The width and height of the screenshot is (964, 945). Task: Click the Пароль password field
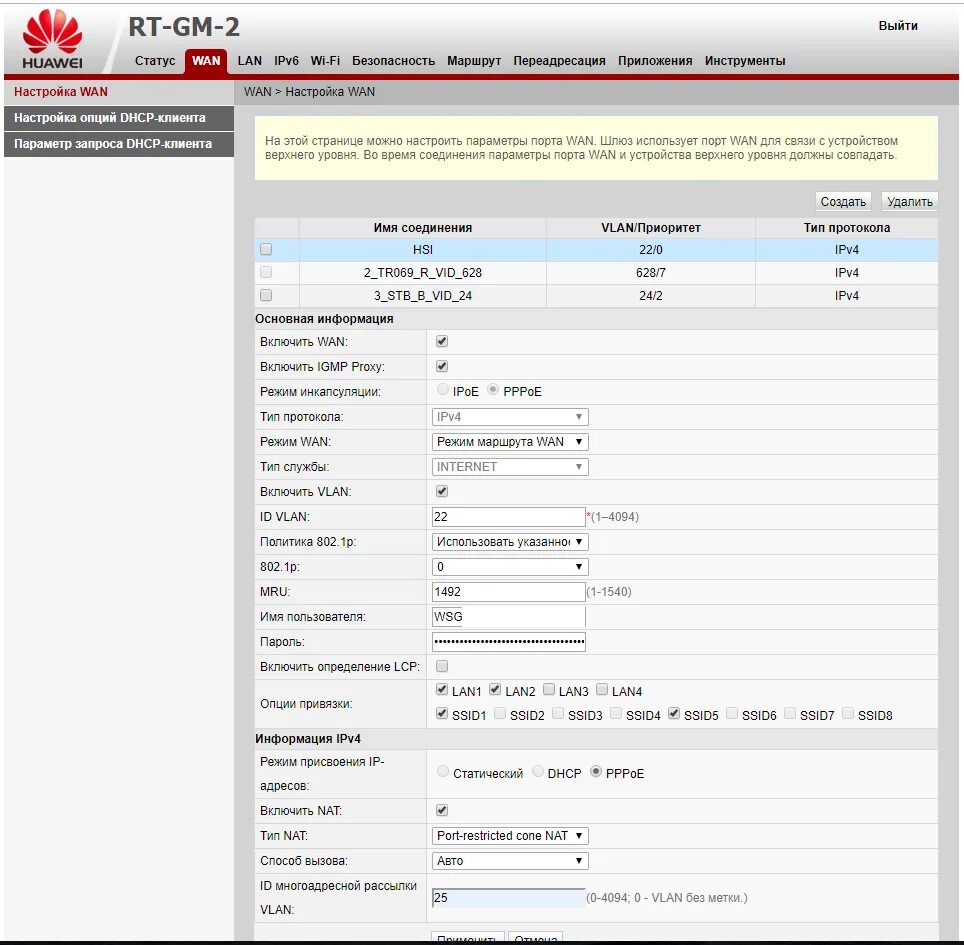coord(508,642)
